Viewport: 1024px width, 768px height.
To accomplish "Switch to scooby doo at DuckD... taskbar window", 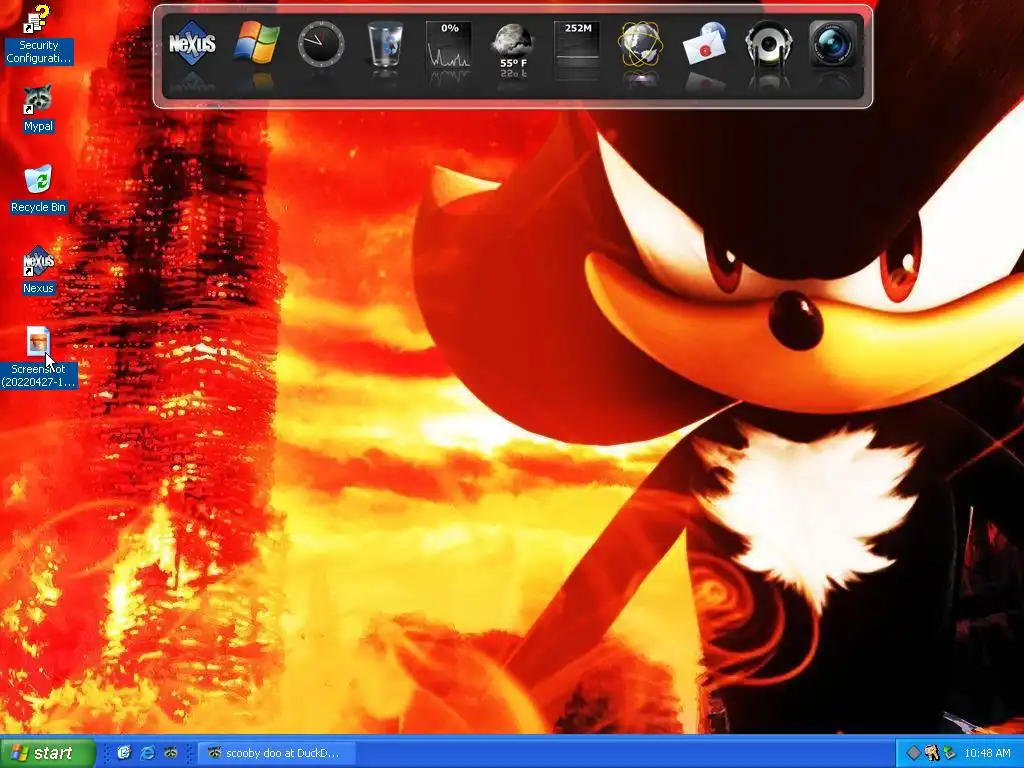I will point(277,753).
